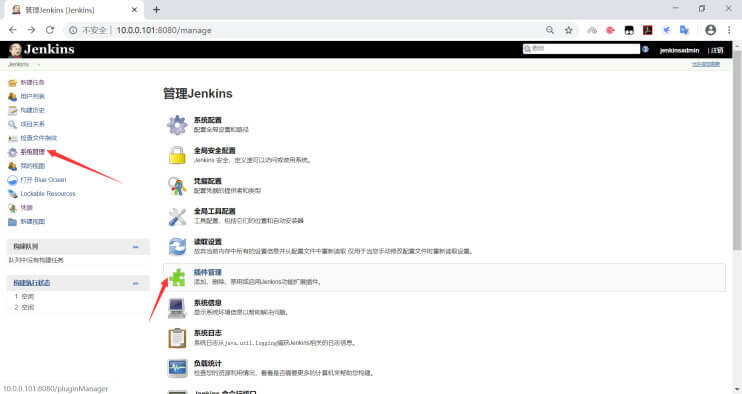
Task: Open the 检查文件指纹 link
Action: tap(38, 138)
